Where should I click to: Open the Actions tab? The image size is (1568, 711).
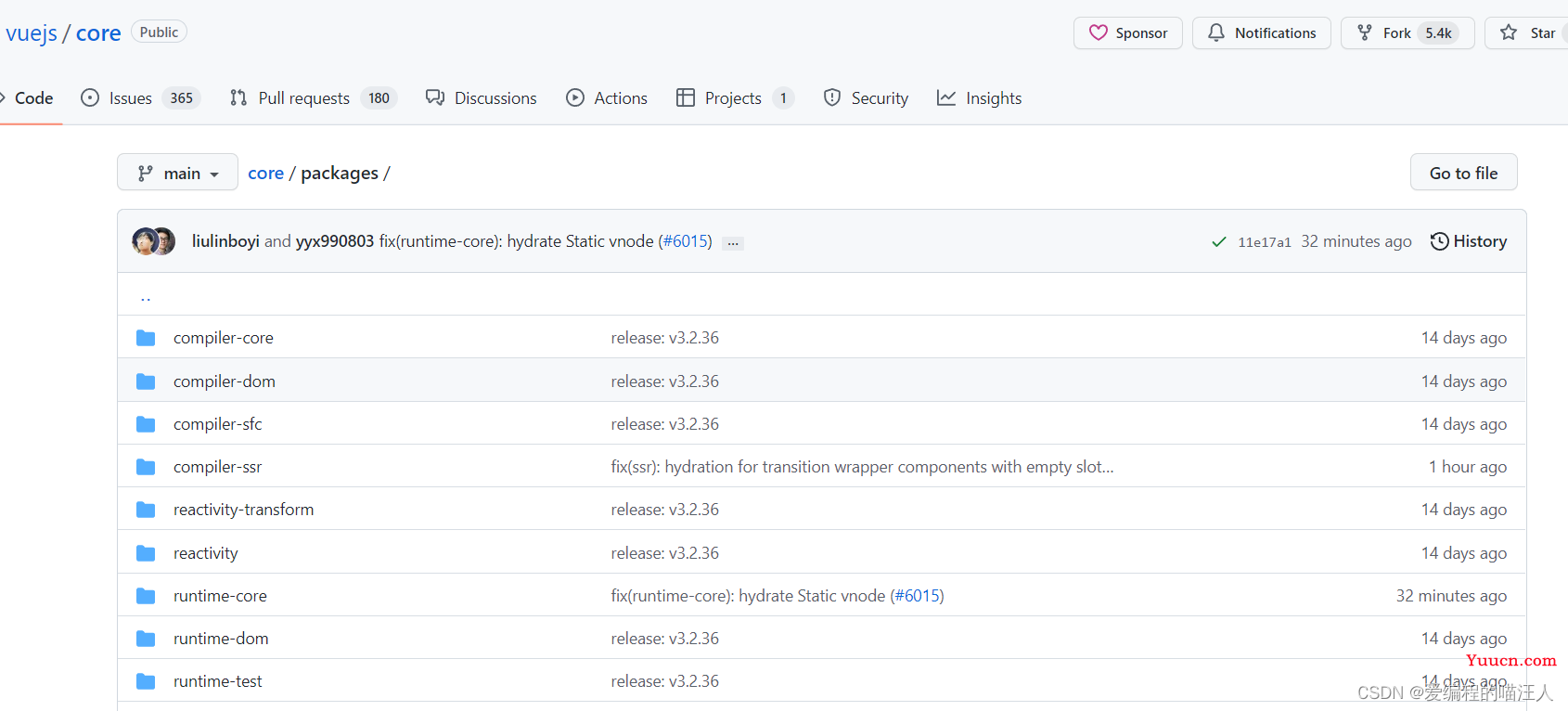click(x=607, y=97)
